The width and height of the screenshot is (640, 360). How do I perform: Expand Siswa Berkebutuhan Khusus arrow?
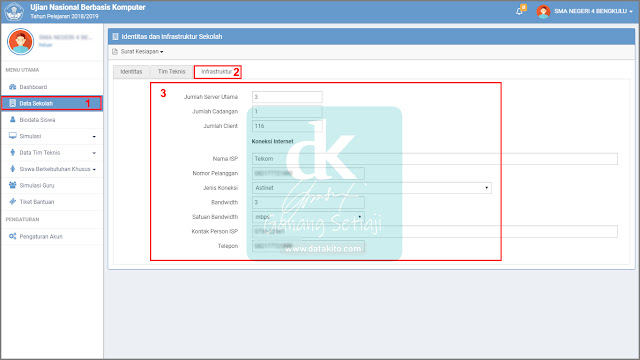click(94, 169)
